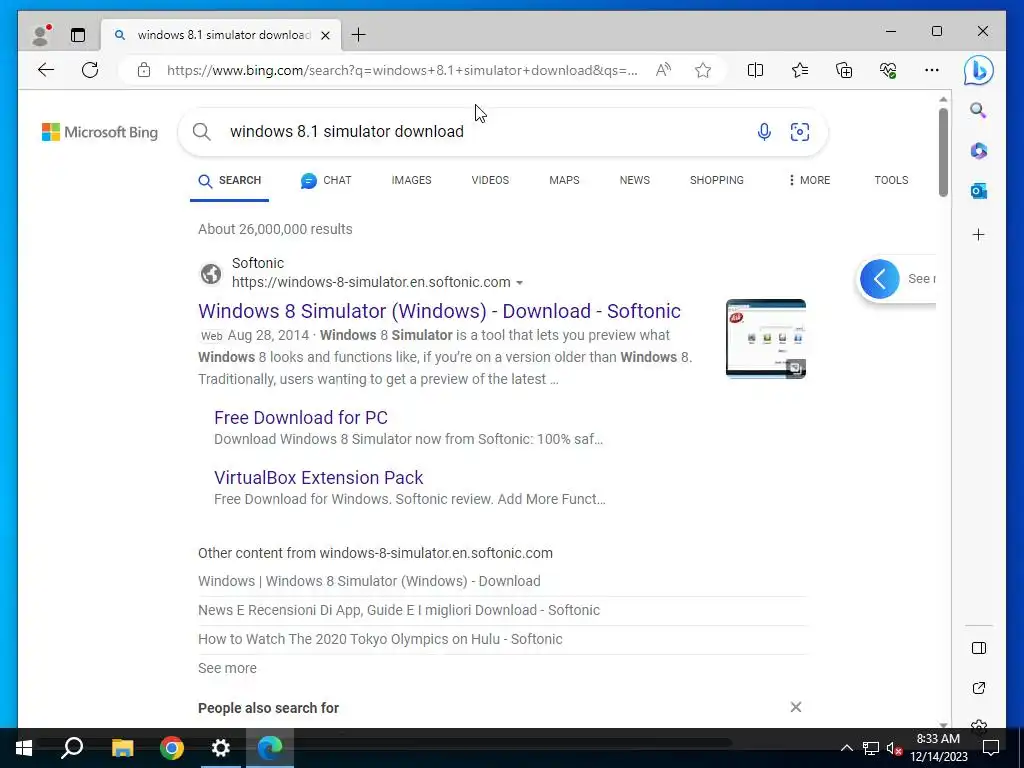Viewport: 1024px width, 768px height.
Task: Go back with the back arrow
Action: coord(46,70)
